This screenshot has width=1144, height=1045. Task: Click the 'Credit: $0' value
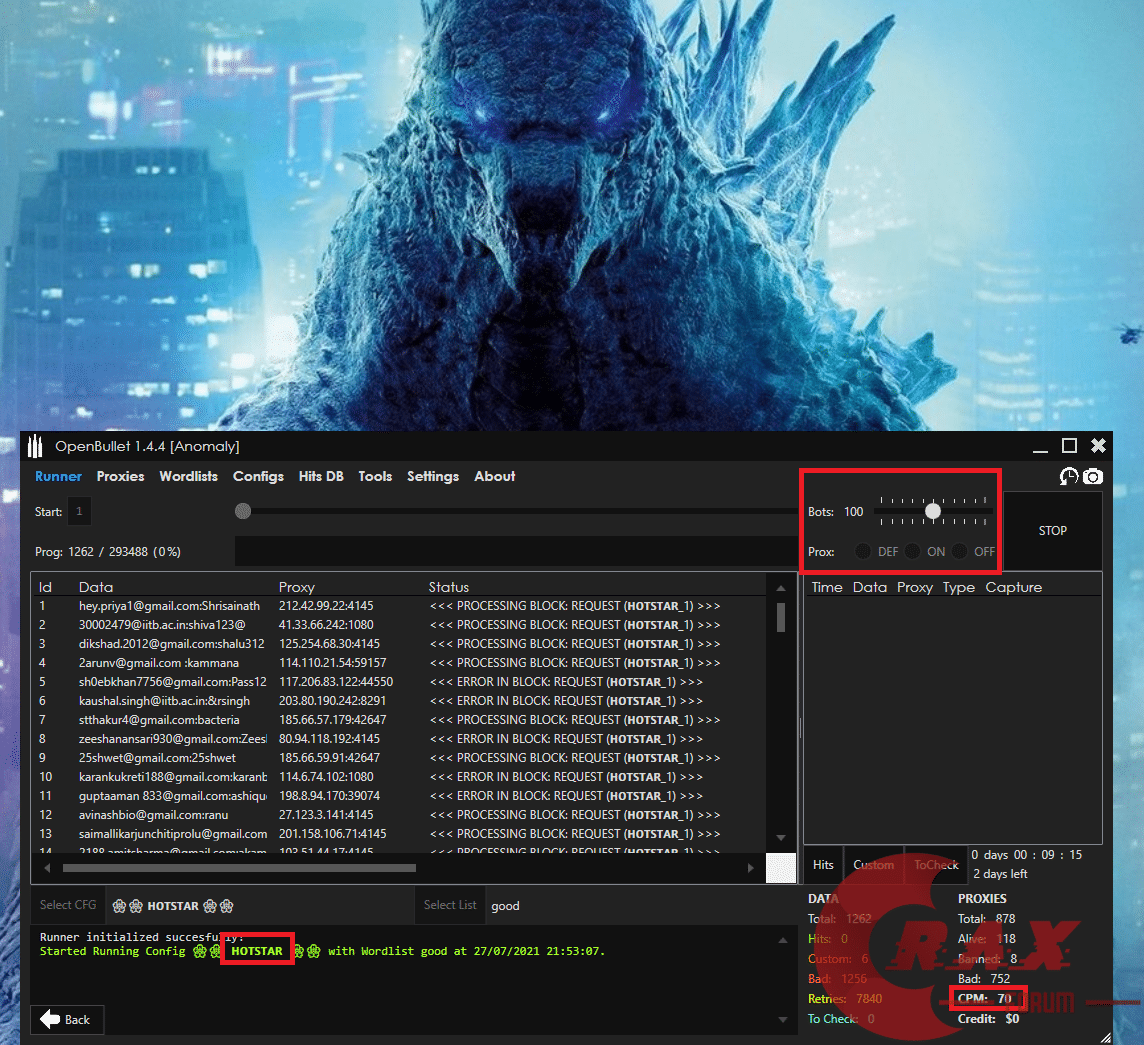click(989, 1019)
